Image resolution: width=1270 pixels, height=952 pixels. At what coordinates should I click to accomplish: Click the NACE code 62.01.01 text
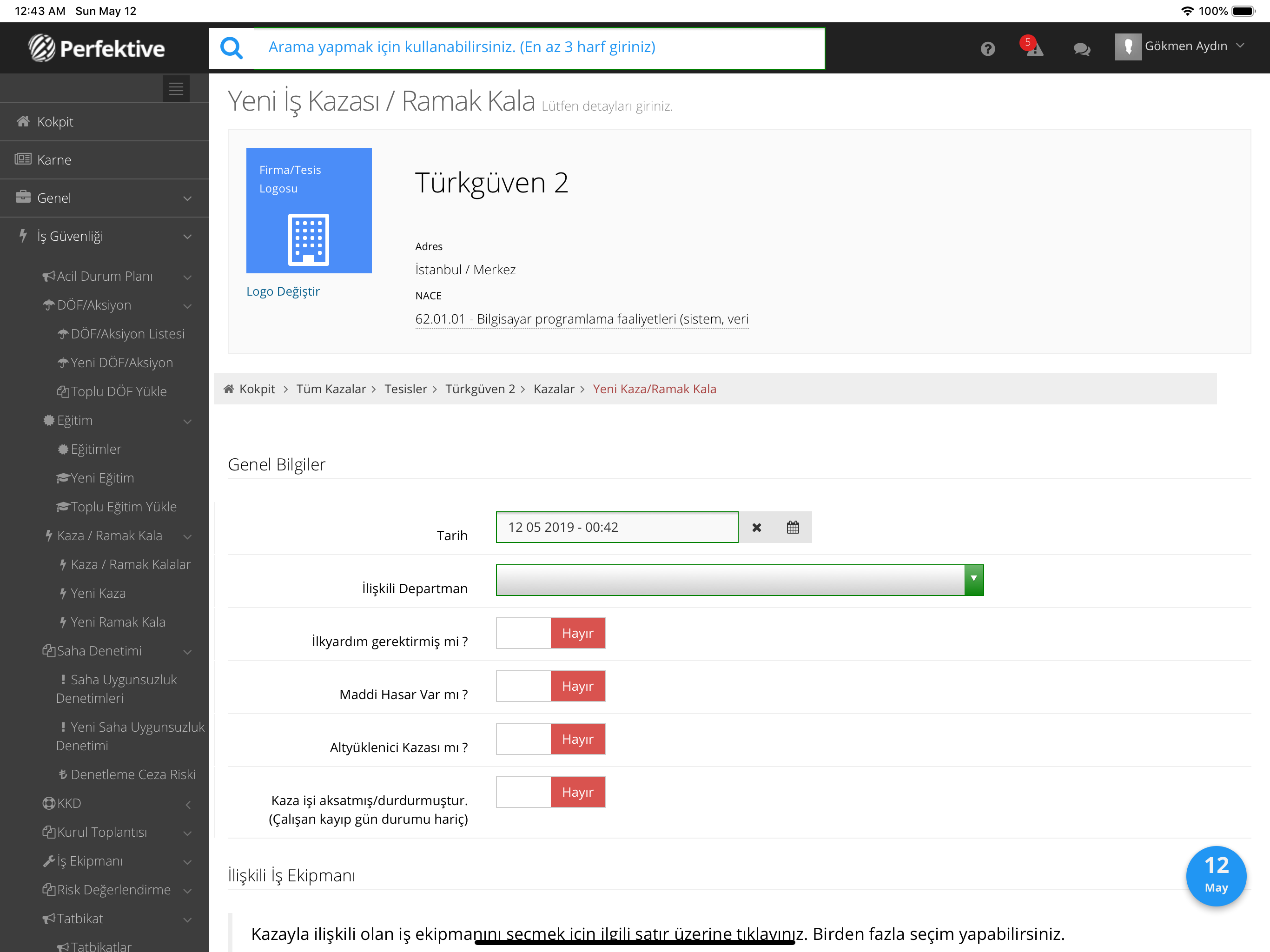click(582, 319)
